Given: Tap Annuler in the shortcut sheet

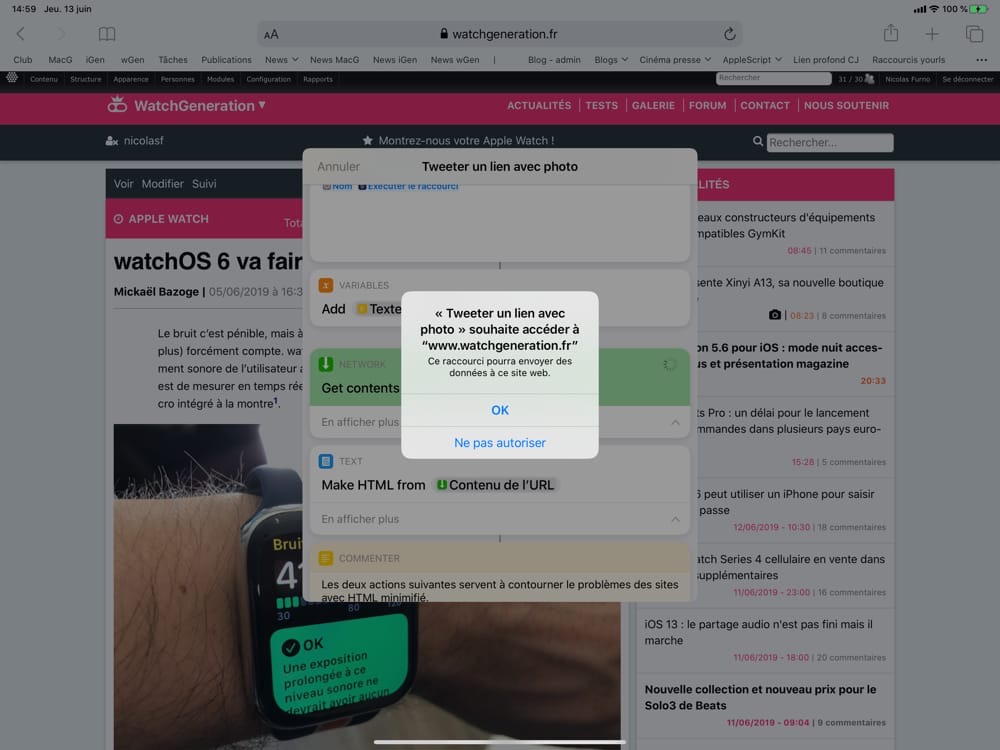Looking at the screenshot, I should [338, 166].
